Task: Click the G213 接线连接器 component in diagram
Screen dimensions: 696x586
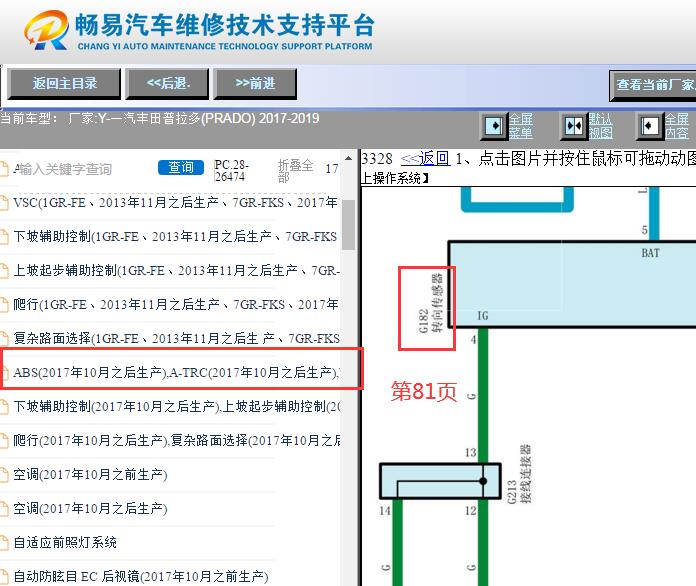Action: 440,481
